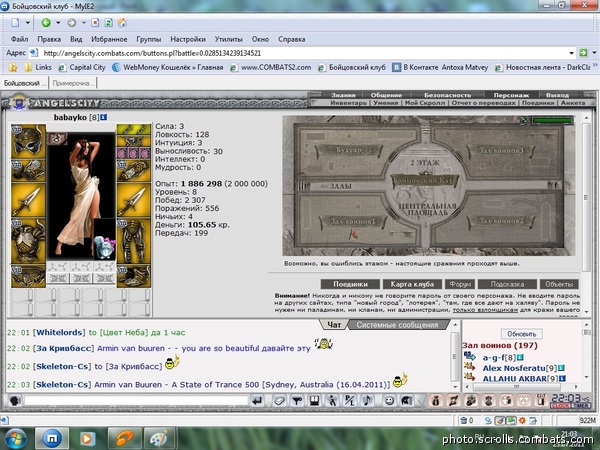Open the Утилиты menu
The height and width of the screenshot is (450, 600).
[x=228, y=39]
